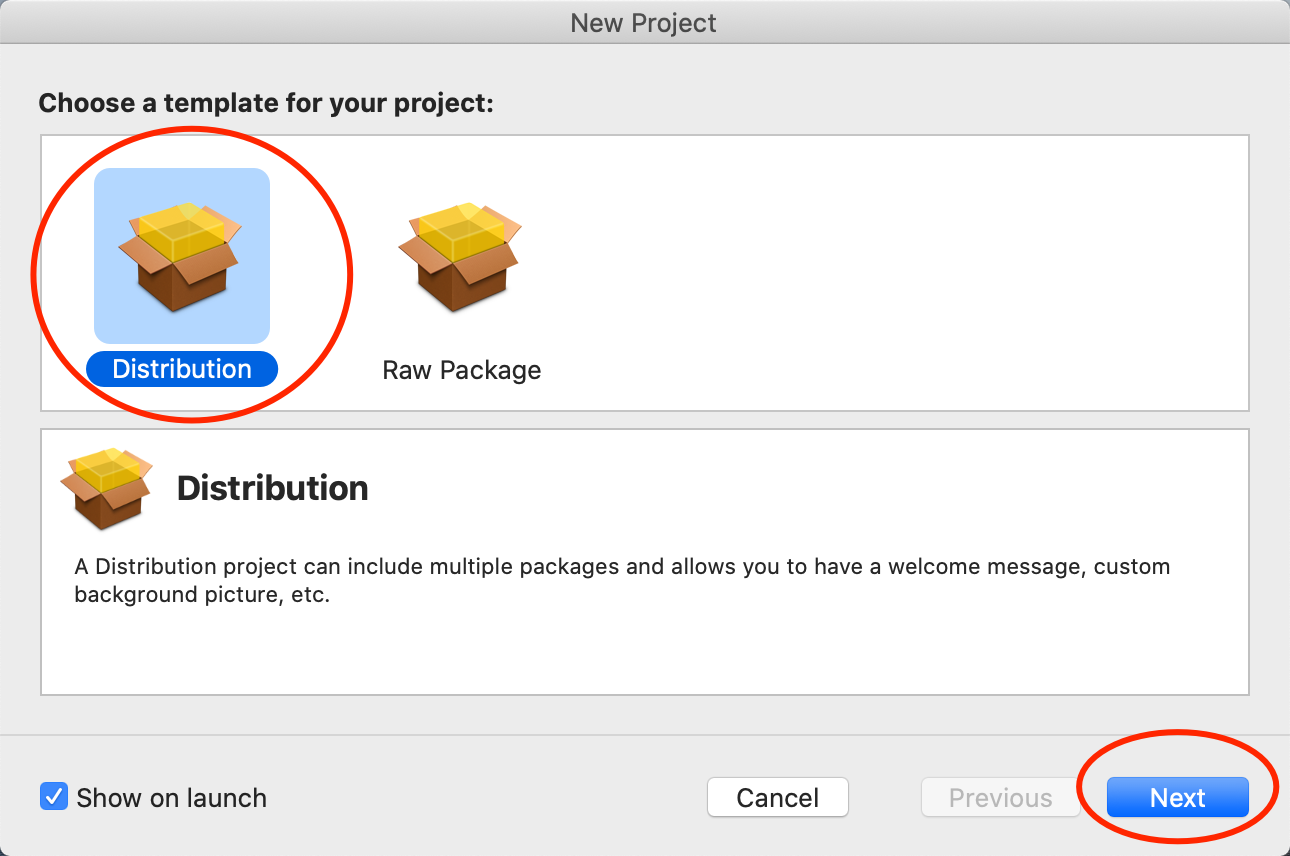Viewport: 1290px width, 856px height.
Task: Click empty footer space left of Cancel
Action: [480, 798]
